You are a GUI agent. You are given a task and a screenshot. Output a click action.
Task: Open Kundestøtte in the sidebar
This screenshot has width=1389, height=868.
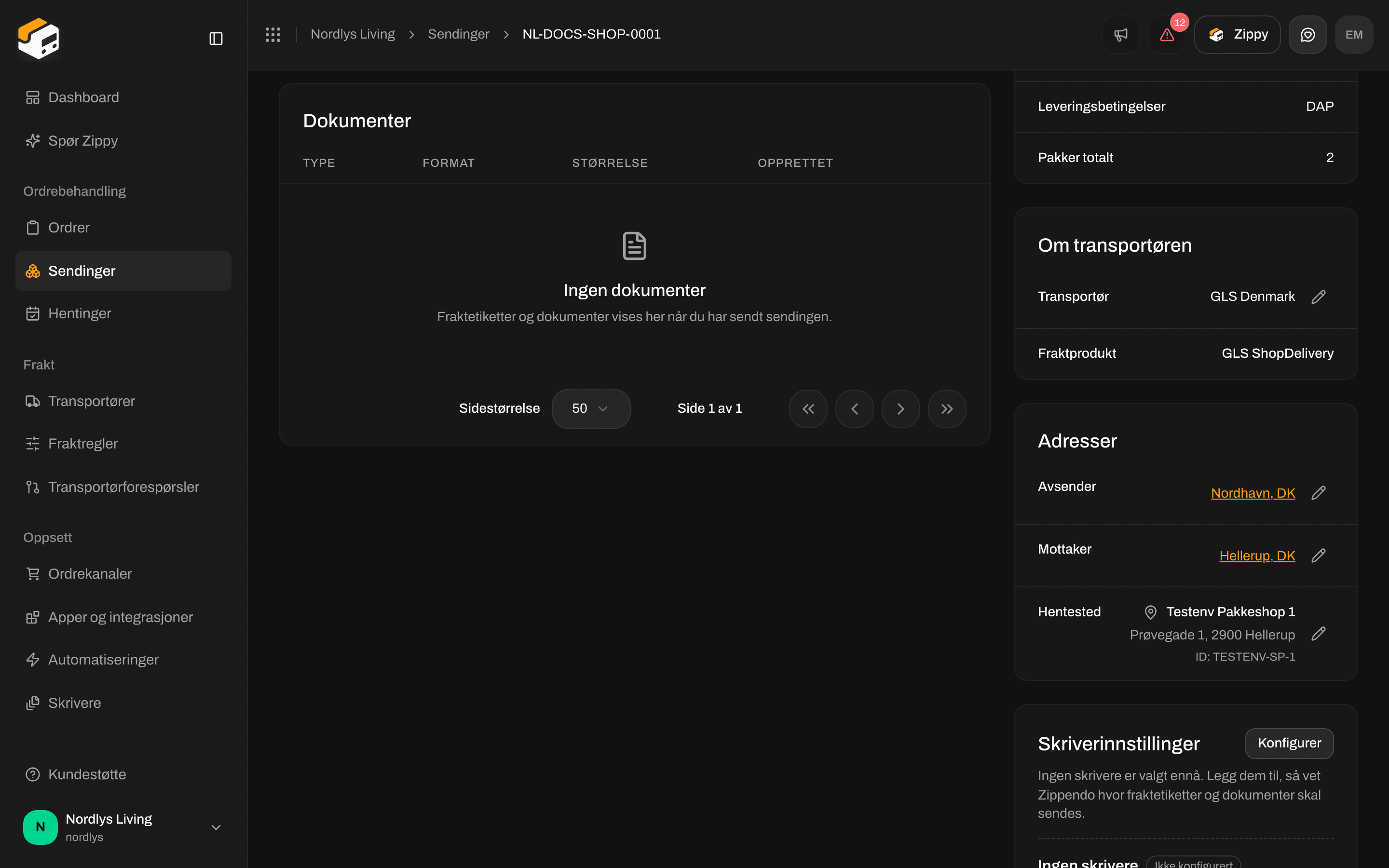[123, 774]
